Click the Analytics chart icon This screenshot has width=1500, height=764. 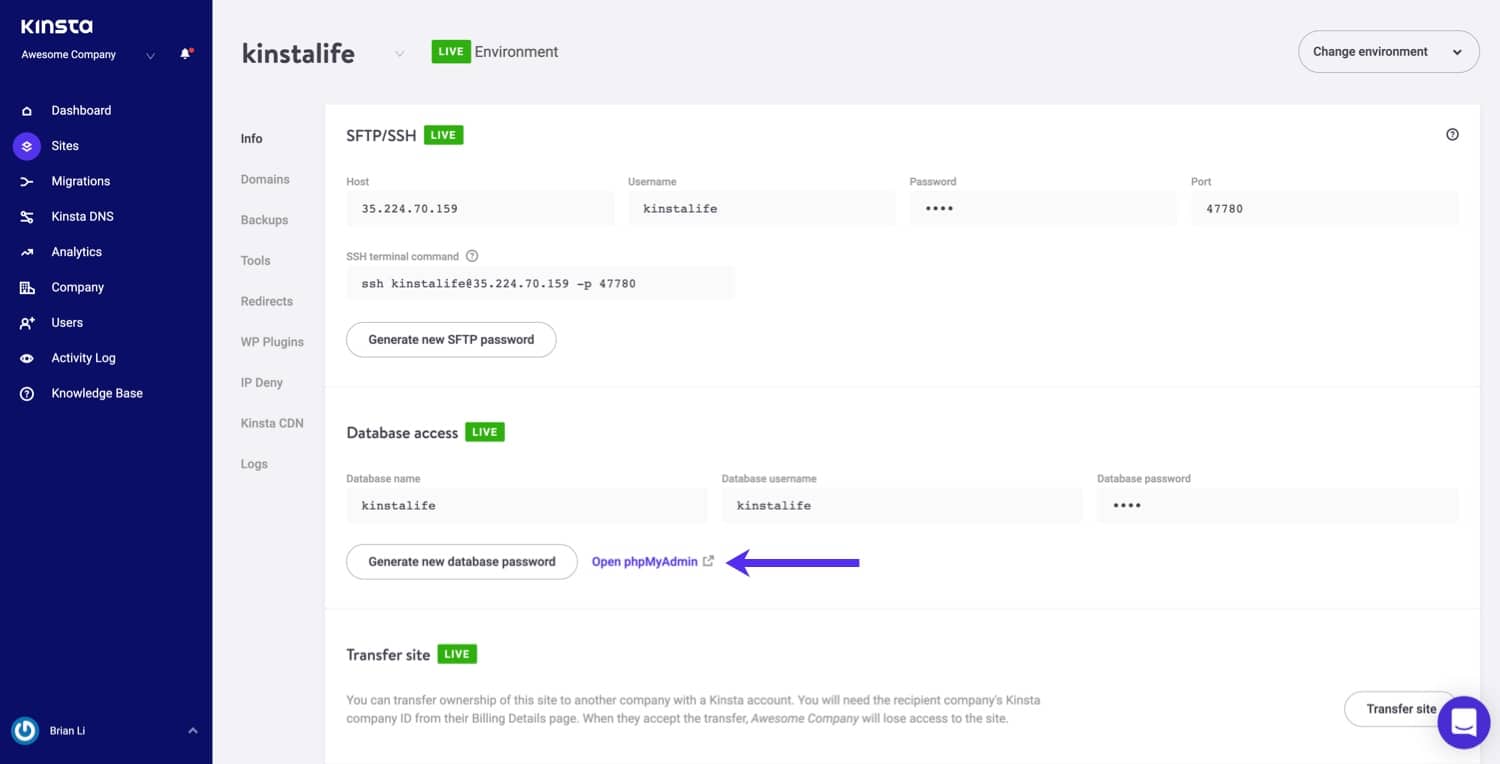27,252
